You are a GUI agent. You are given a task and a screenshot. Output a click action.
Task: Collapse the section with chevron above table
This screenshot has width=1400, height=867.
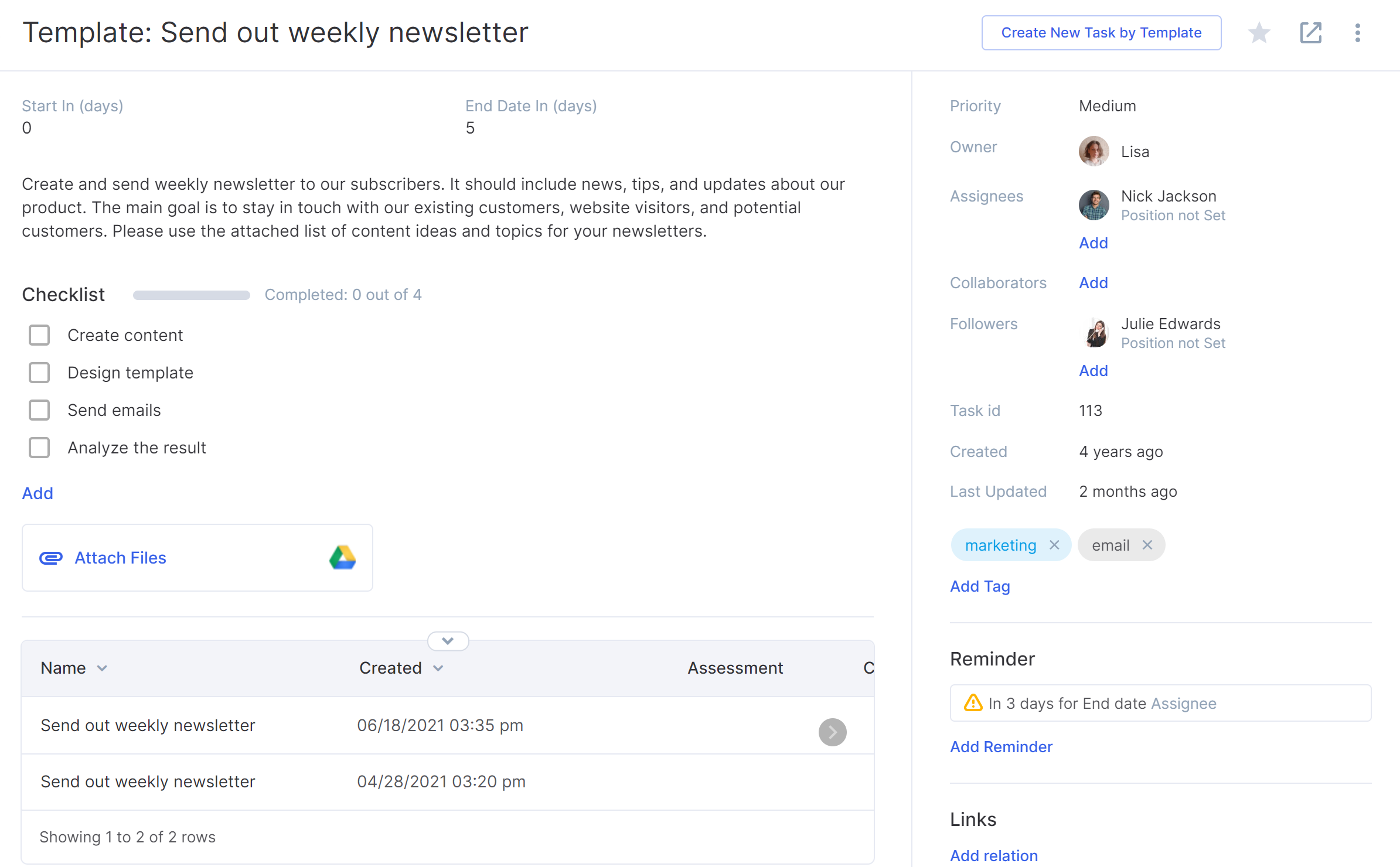pyautogui.click(x=448, y=641)
